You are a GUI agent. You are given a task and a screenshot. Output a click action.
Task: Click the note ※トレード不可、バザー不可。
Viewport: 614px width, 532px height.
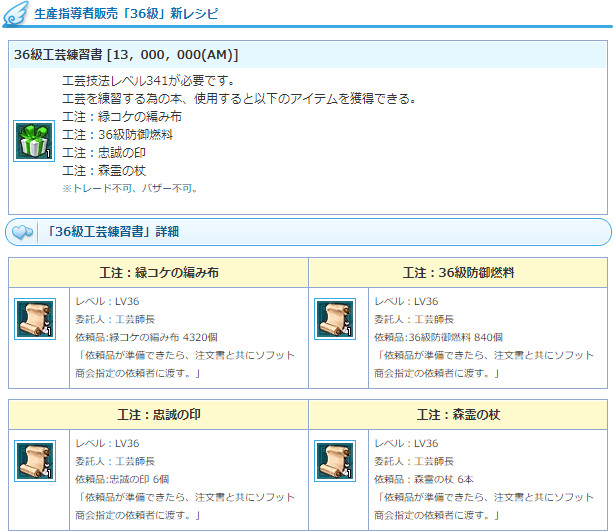[x=130, y=189]
